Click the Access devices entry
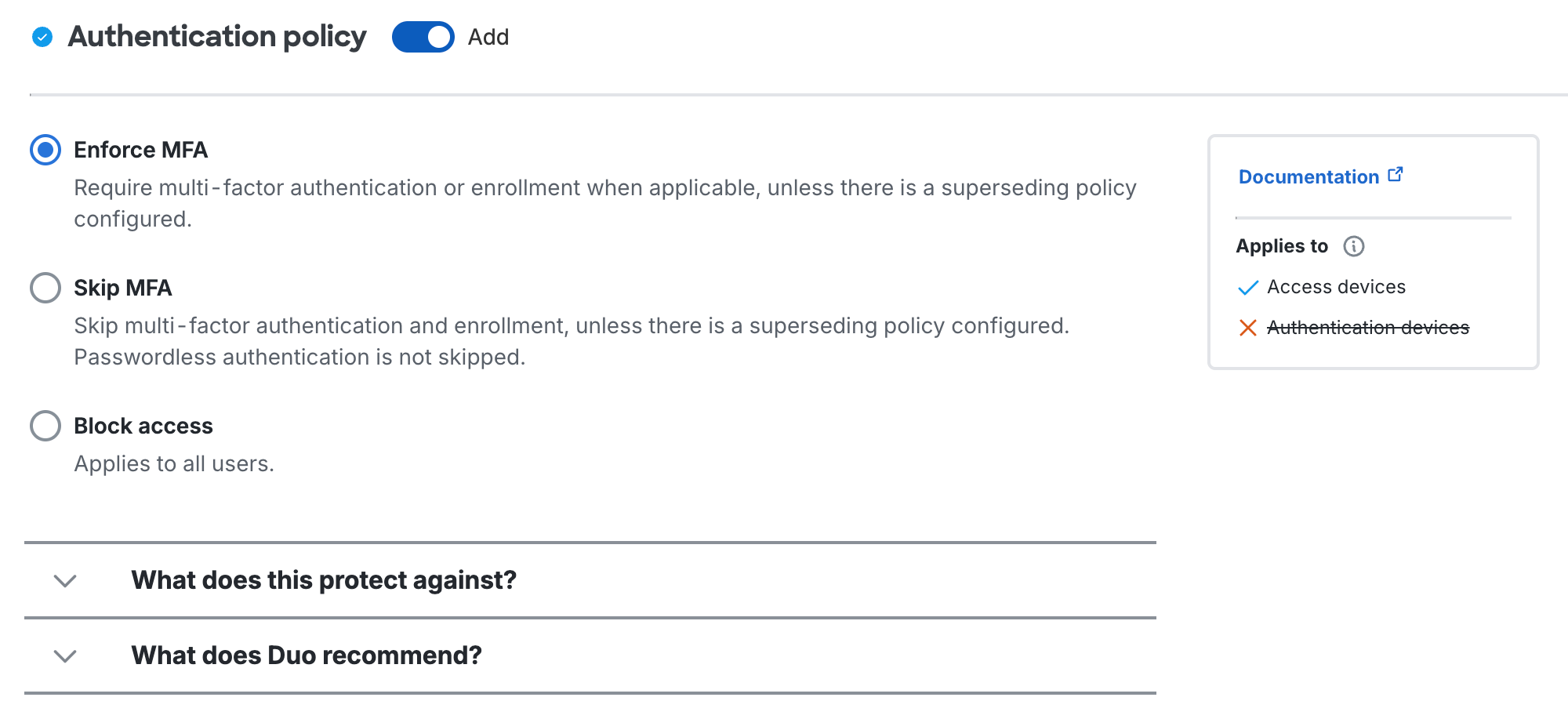 click(x=1336, y=288)
